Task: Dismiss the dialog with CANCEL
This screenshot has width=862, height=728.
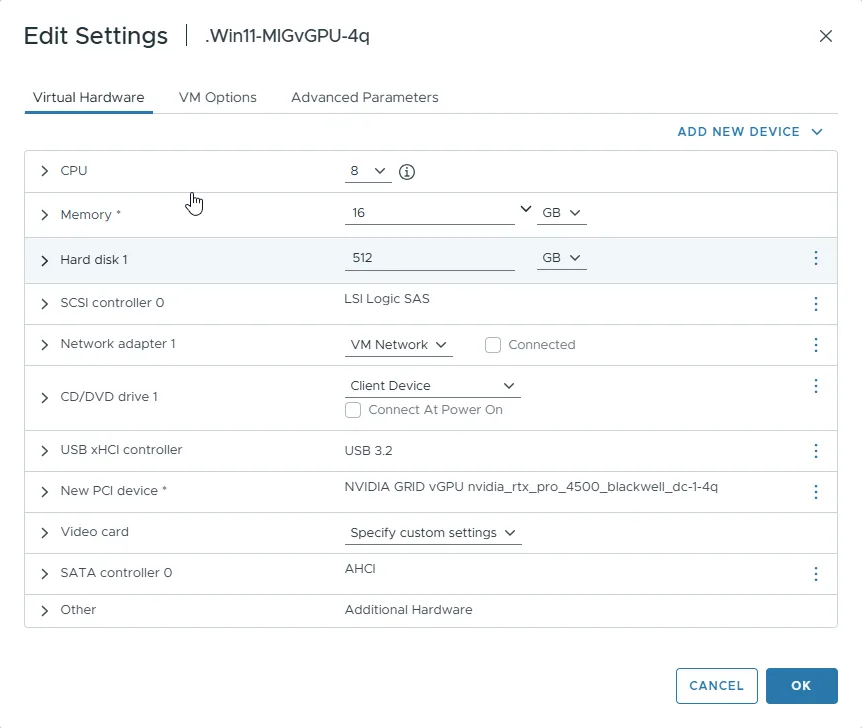Action: click(x=716, y=686)
